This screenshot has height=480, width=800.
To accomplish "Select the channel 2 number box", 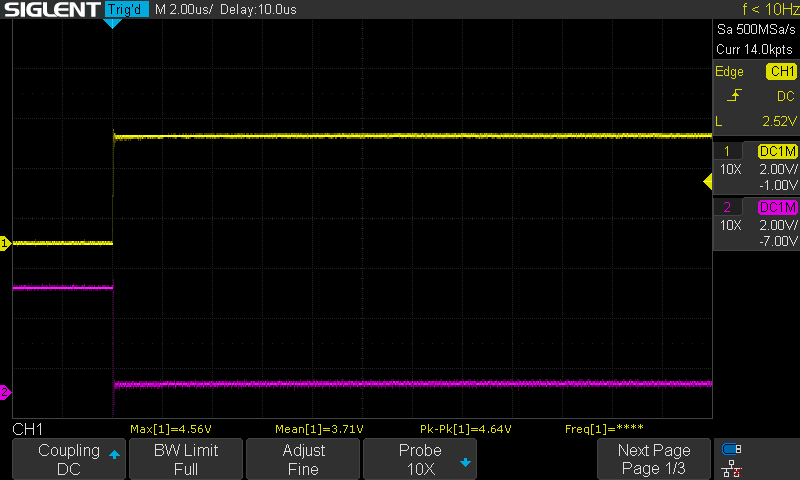I will pyautogui.click(x=727, y=207).
